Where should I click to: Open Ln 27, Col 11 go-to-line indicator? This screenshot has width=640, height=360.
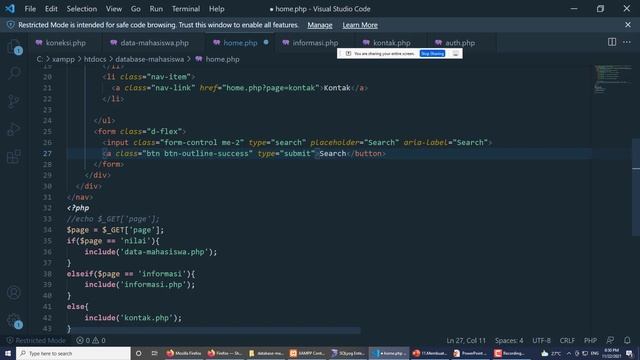pyautogui.click(x=466, y=340)
